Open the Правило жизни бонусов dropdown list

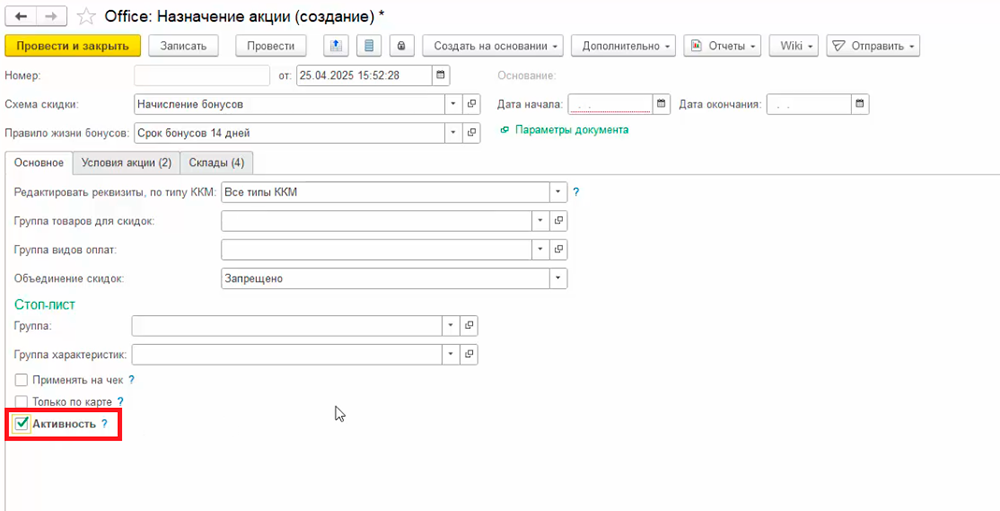click(x=452, y=133)
